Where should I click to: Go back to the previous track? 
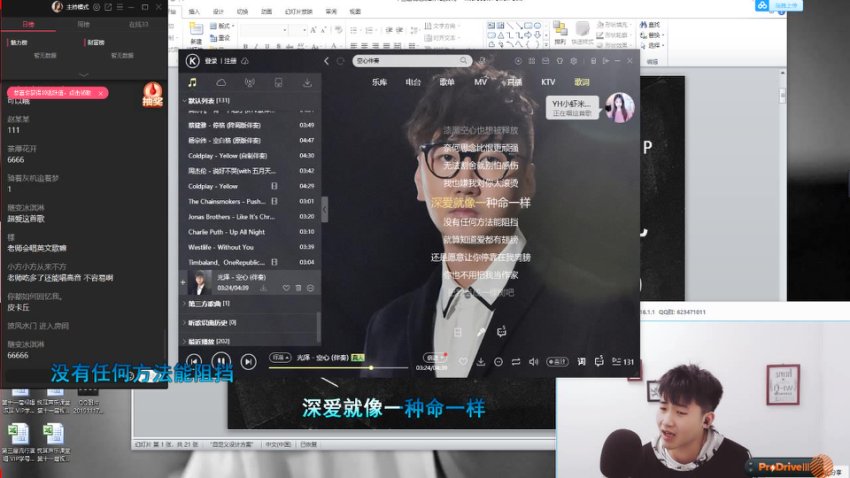coord(194,360)
